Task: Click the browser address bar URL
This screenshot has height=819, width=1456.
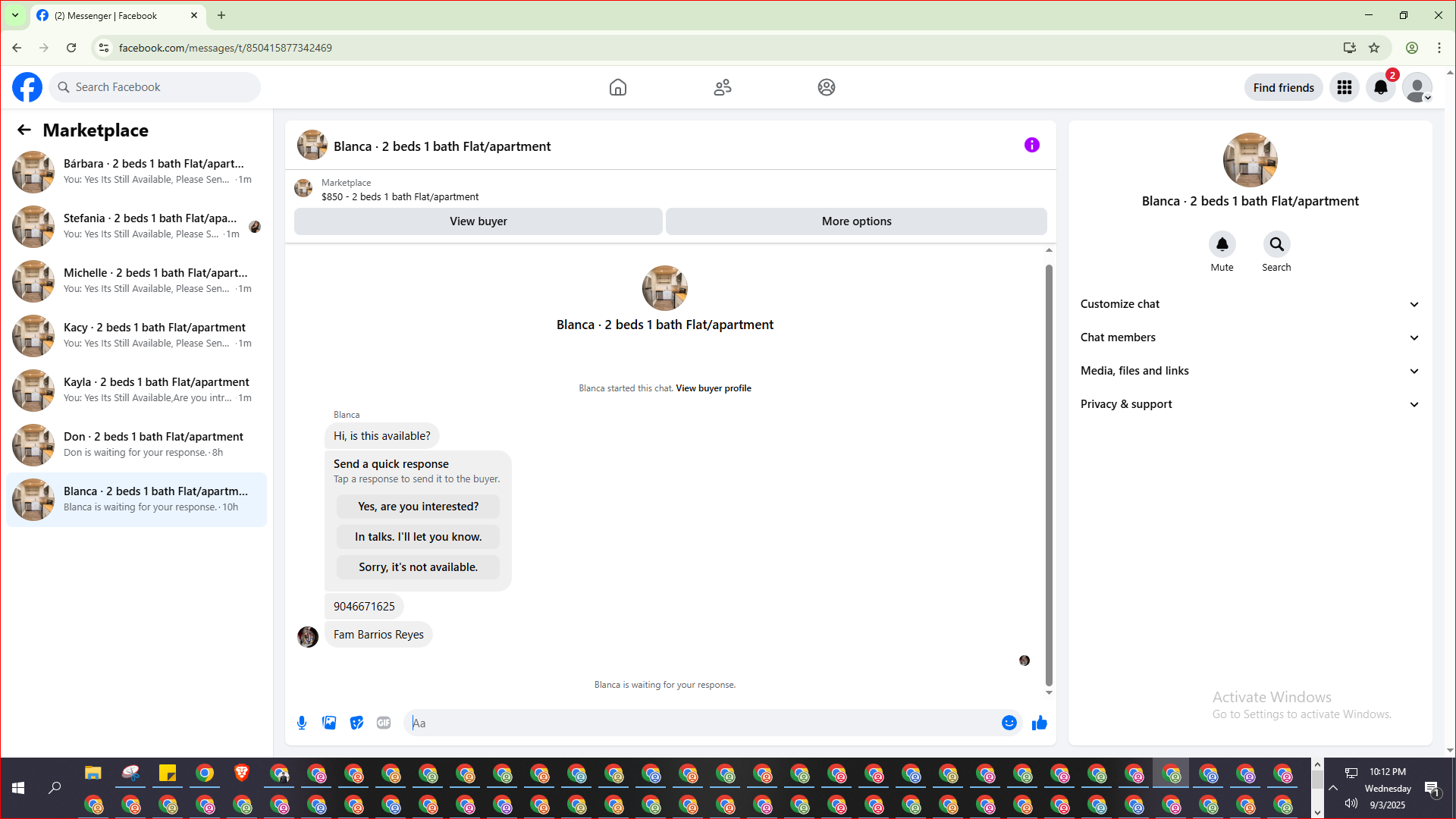Action: pyautogui.click(x=225, y=48)
